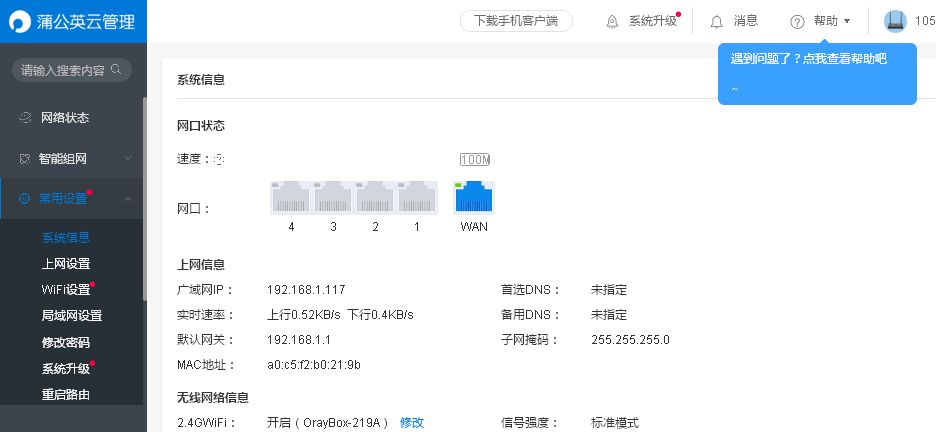The image size is (936, 432).
Task: Click the rocket 系统升级 icon in header
Action: 612,22
